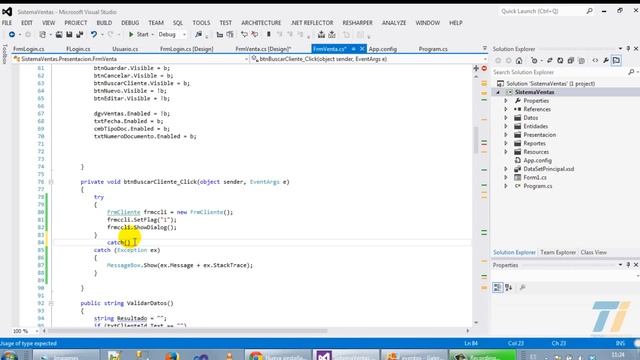640x360 pixels.
Task: Select Form1.cs in Solution Explorer
Action: click(535, 178)
